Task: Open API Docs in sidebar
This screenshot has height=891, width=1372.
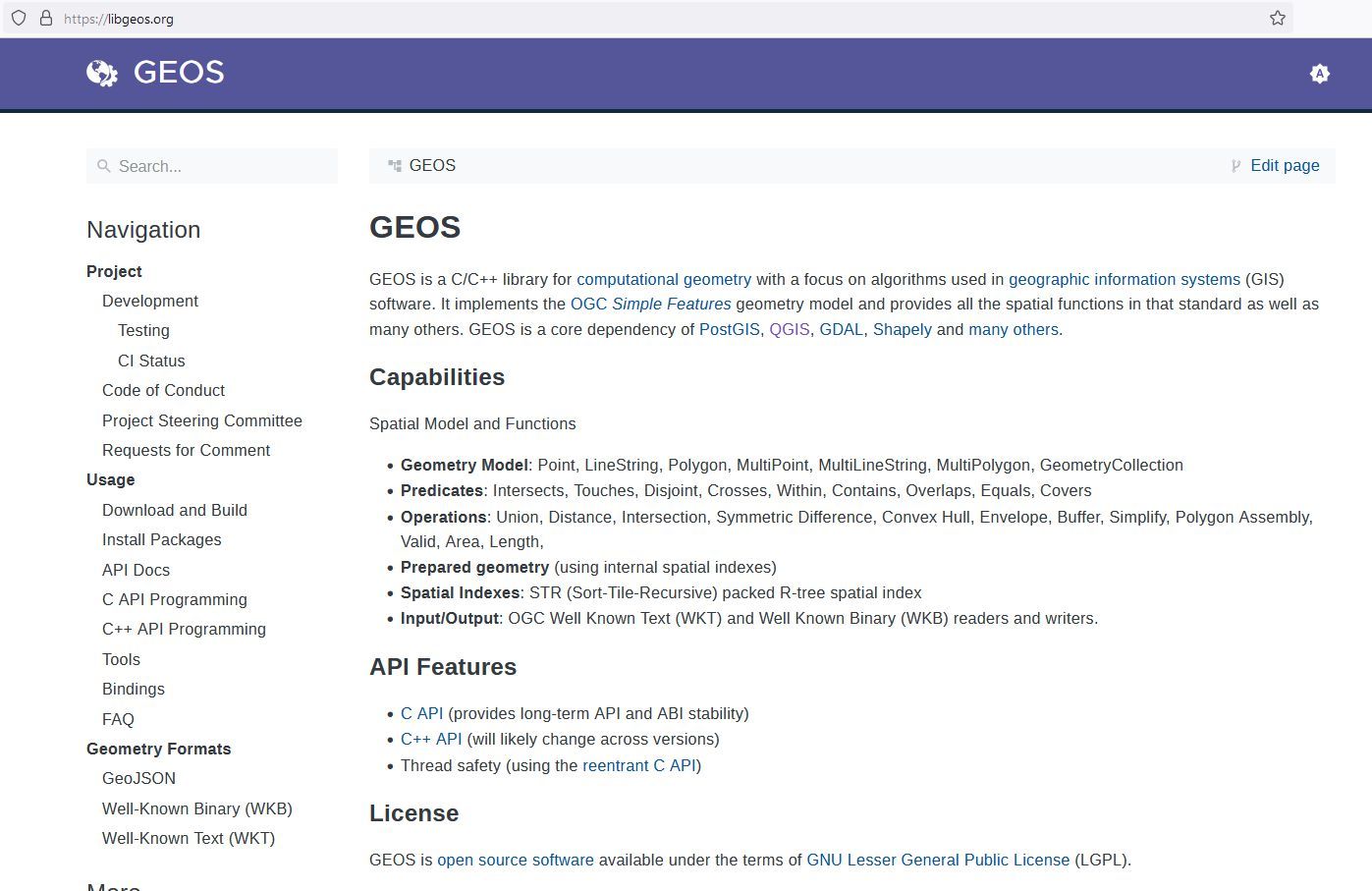Action: point(136,570)
